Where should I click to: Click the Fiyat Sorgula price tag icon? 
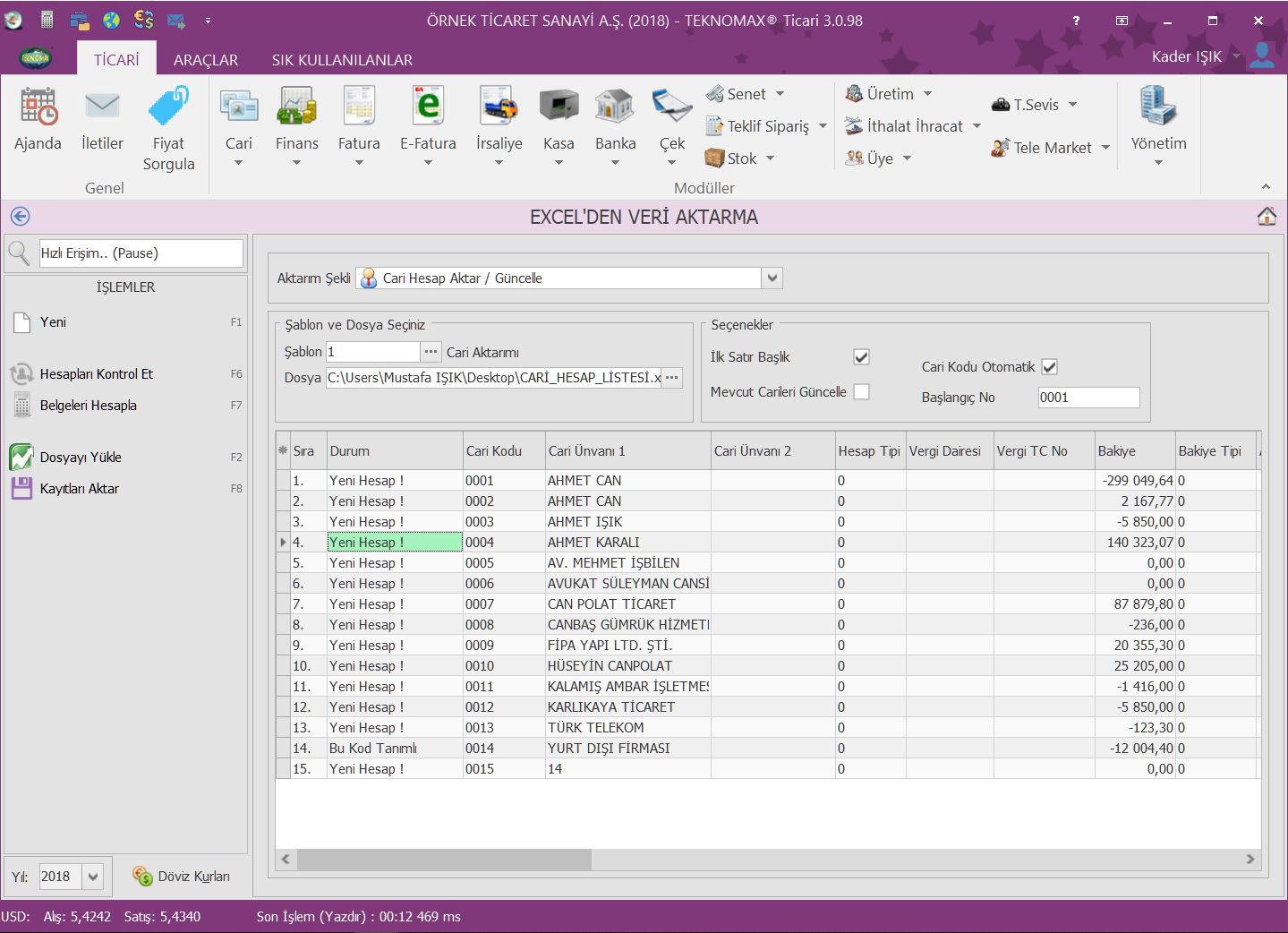click(x=168, y=107)
